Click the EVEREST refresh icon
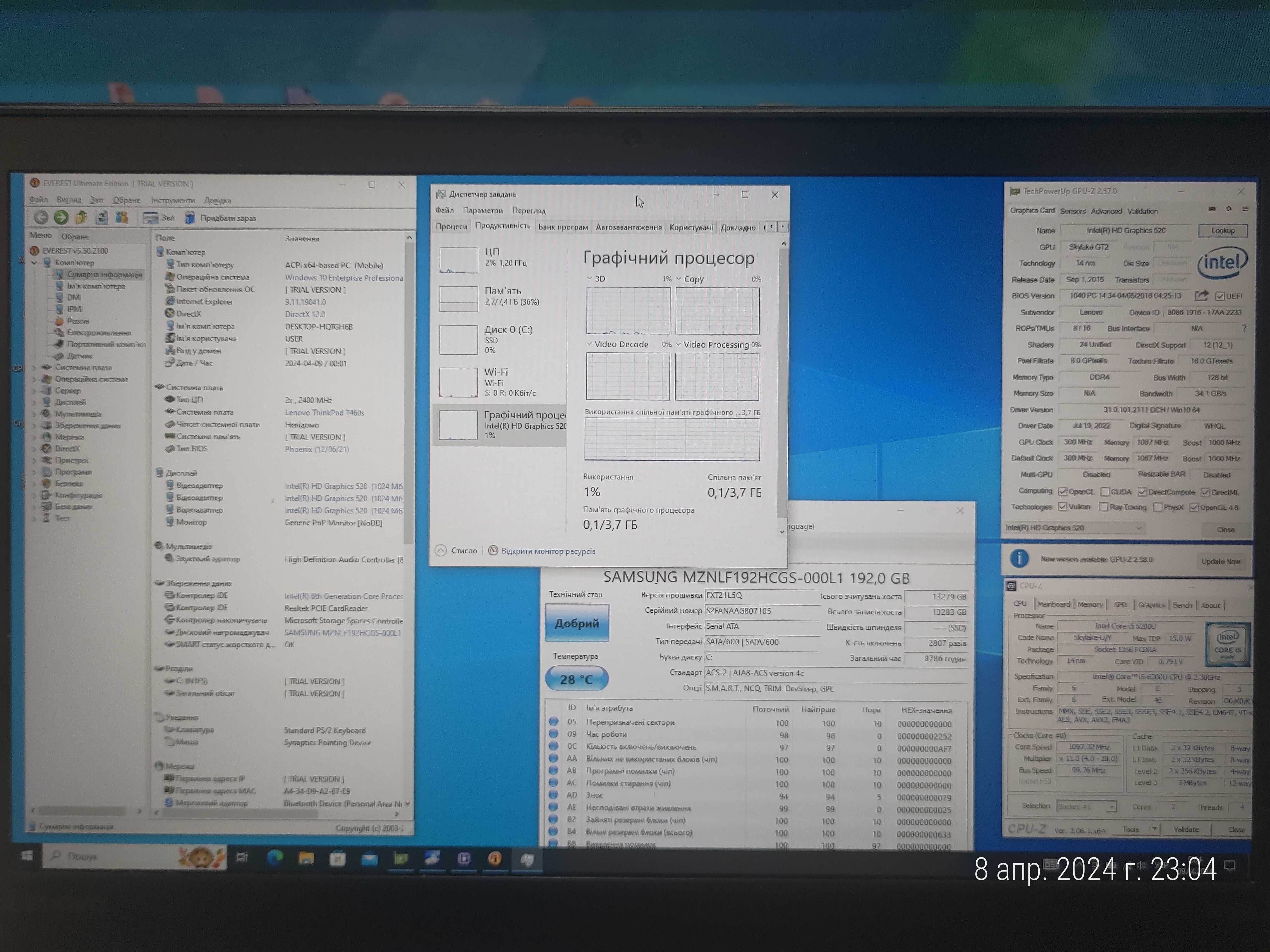Viewport: 1270px width, 952px height. pos(102,217)
